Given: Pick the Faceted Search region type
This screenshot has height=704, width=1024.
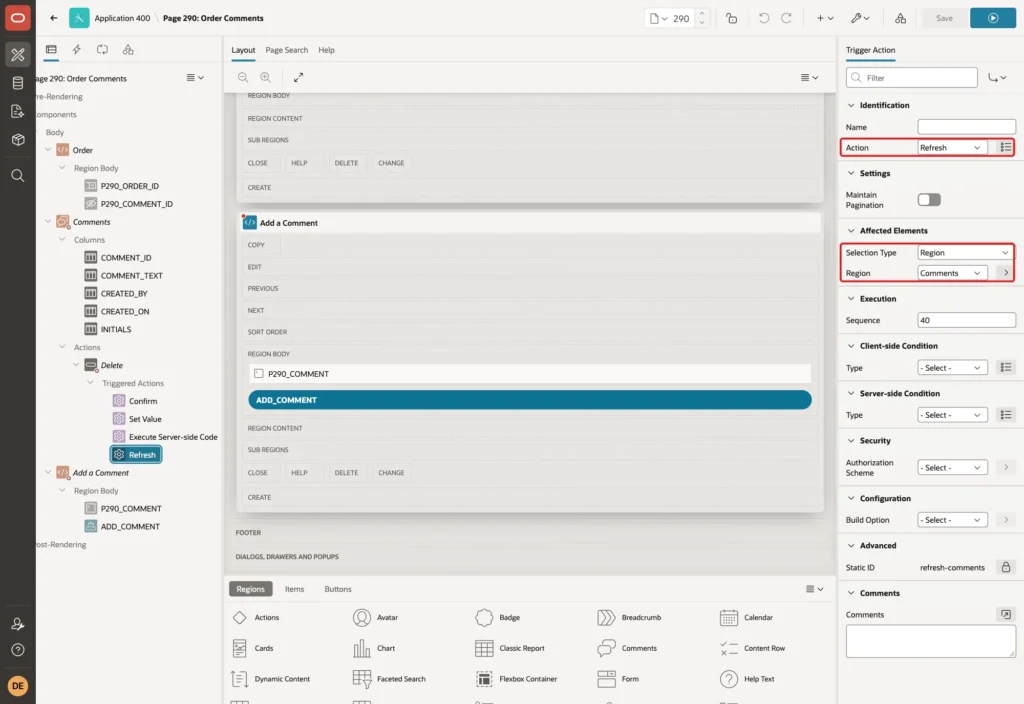Looking at the screenshot, I should point(389,679).
